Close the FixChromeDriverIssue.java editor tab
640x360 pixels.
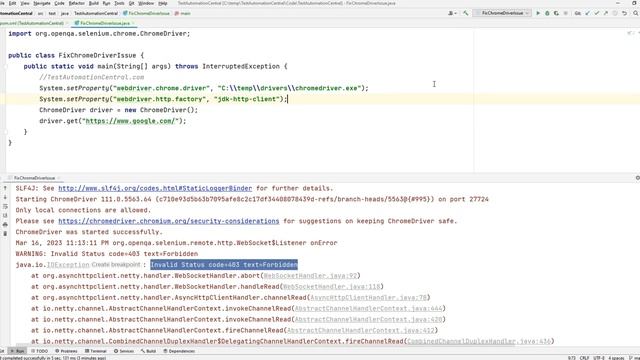(x=133, y=23)
